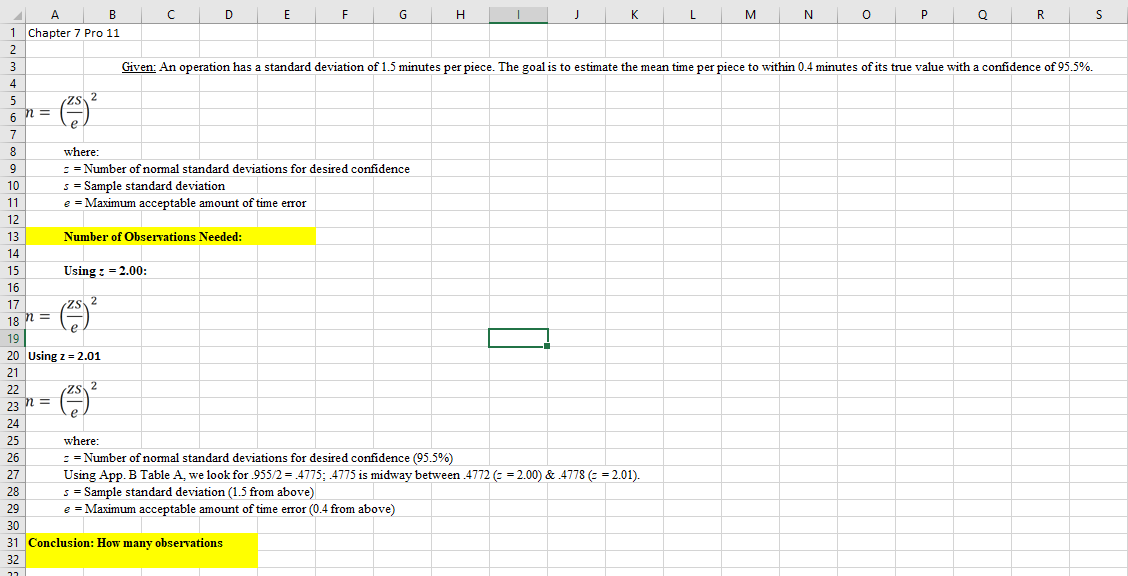Select row 13 header
This screenshot has width=1128, height=576.
click(13, 237)
